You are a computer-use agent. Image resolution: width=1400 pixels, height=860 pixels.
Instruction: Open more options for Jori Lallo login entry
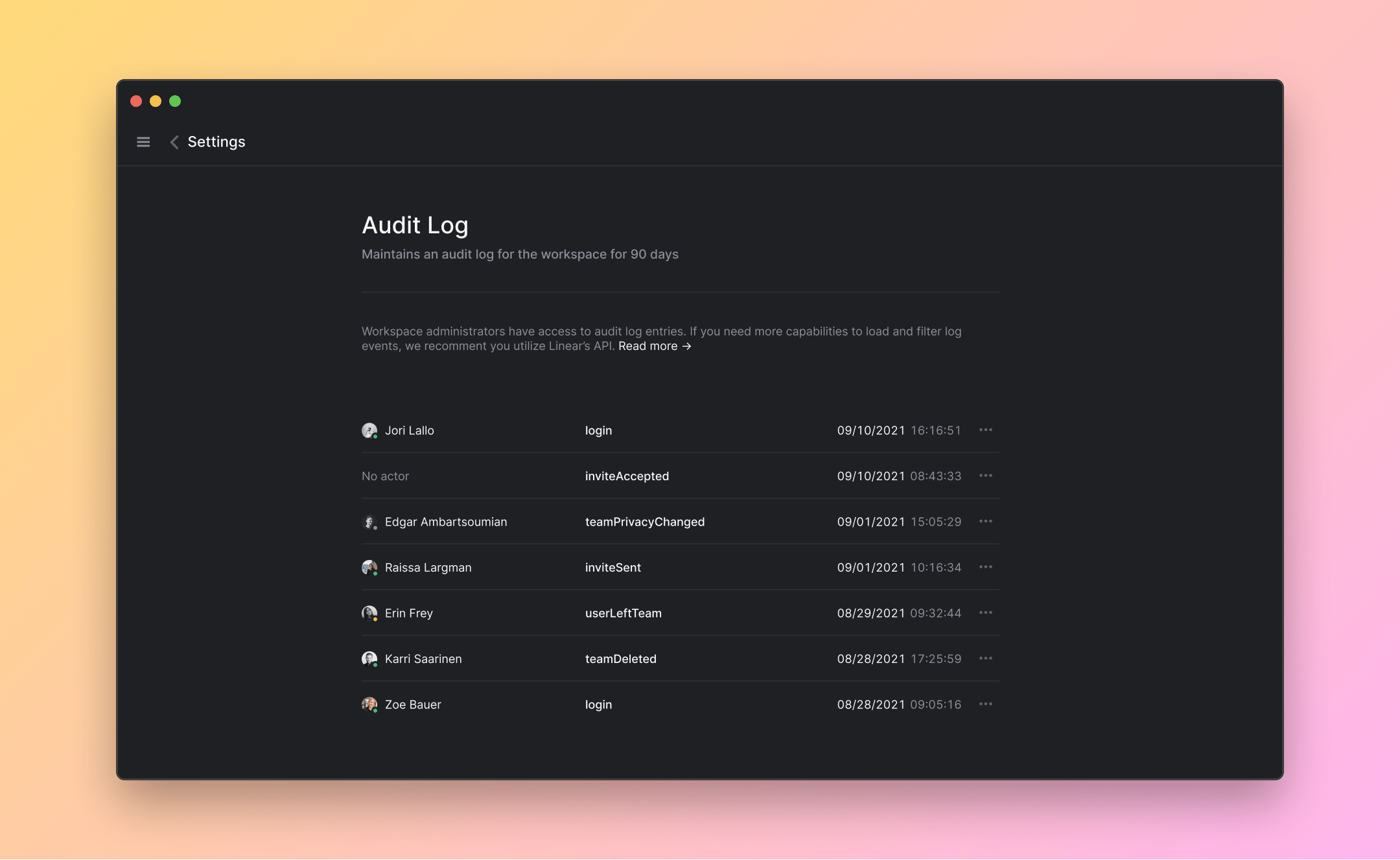[x=985, y=430]
